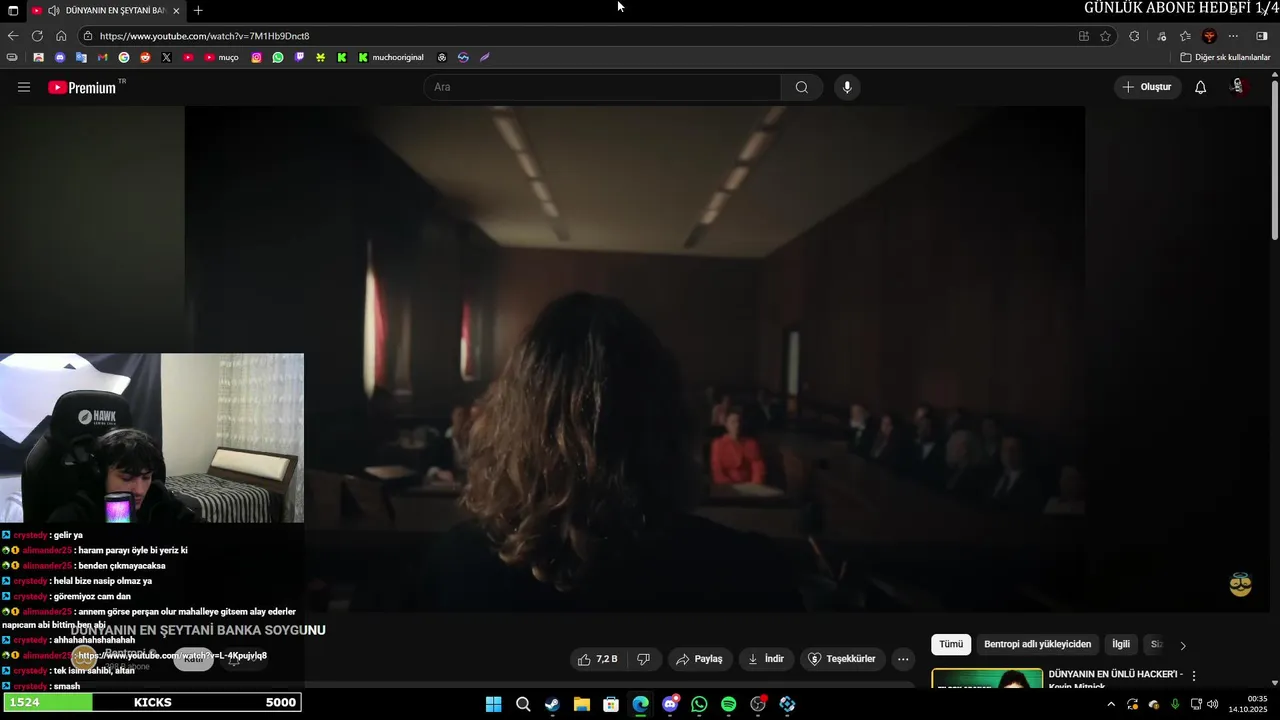Open the Instagram bookmark
Viewport: 1280px width, 720px height.
(x=256, y=57)
